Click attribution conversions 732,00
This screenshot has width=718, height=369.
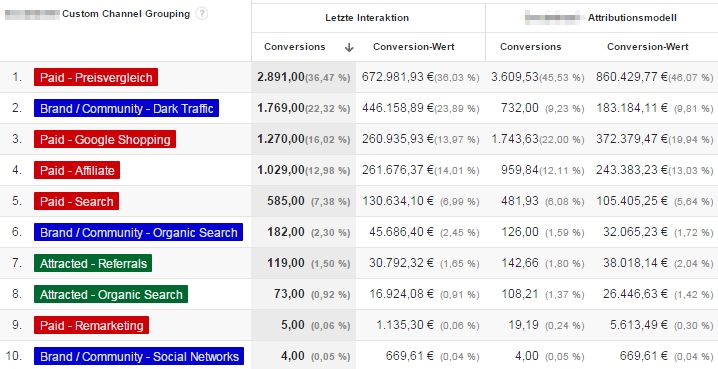[x=520, y=109]
